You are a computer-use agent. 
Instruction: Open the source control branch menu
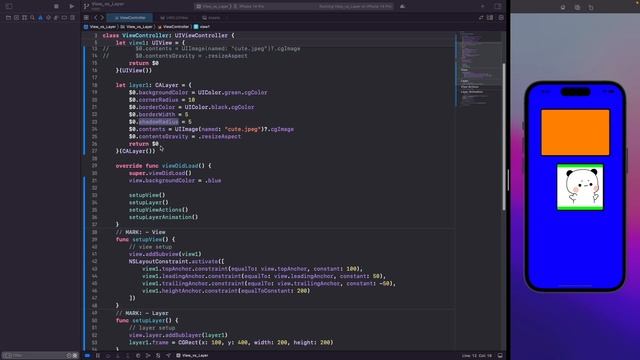coord(86,6)
